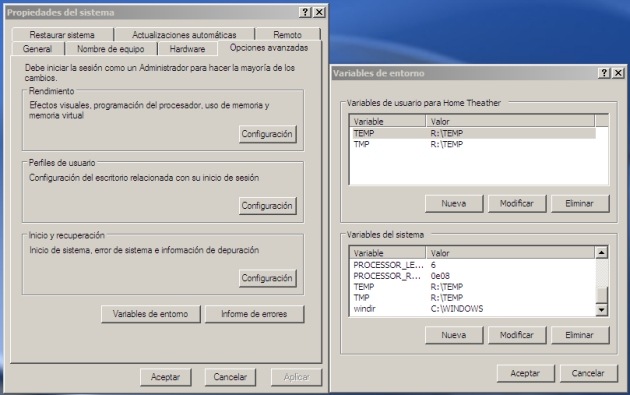
Task: Select PROCESSOR_LE... system variable row
Action: pyautogui.click(x=473, y=265)
